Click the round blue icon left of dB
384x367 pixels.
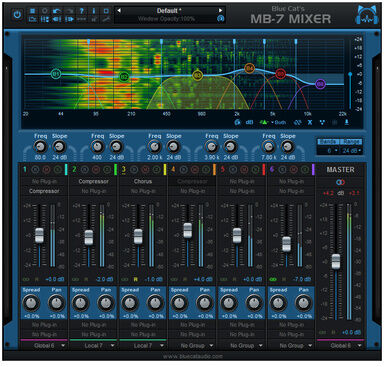click(x=237, y=122)
